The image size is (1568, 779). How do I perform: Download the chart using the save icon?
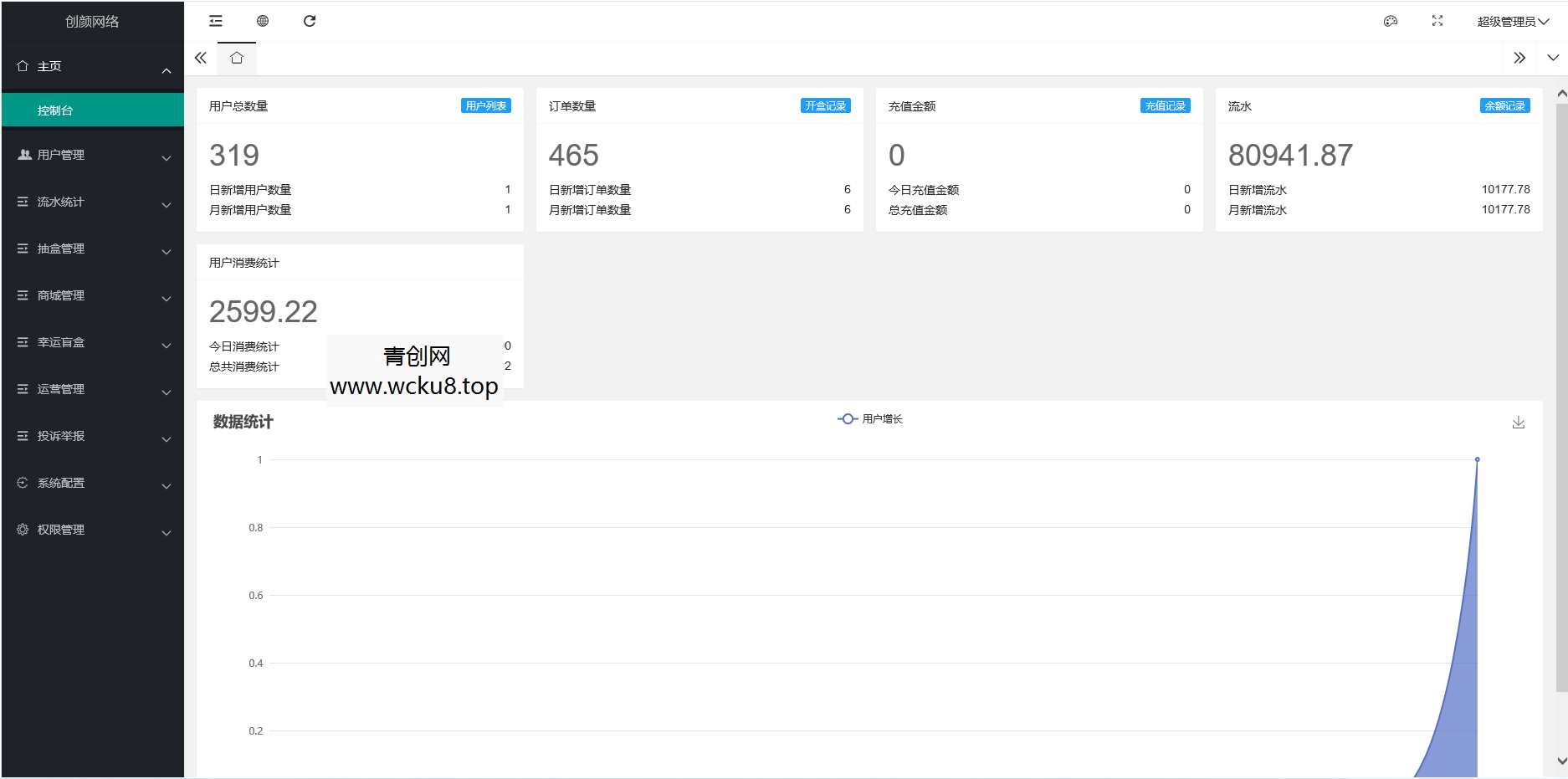point(1518,423)
